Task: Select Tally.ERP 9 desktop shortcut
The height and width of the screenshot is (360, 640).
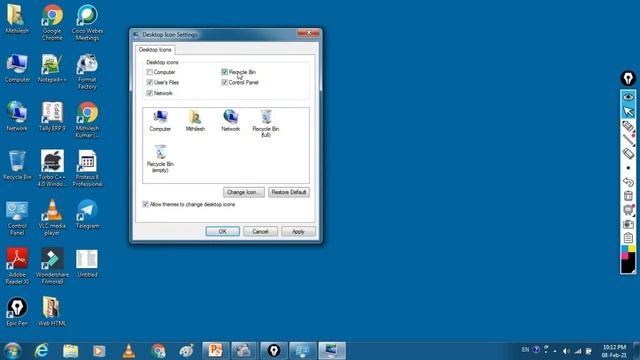Action: (x=52, y=117)
